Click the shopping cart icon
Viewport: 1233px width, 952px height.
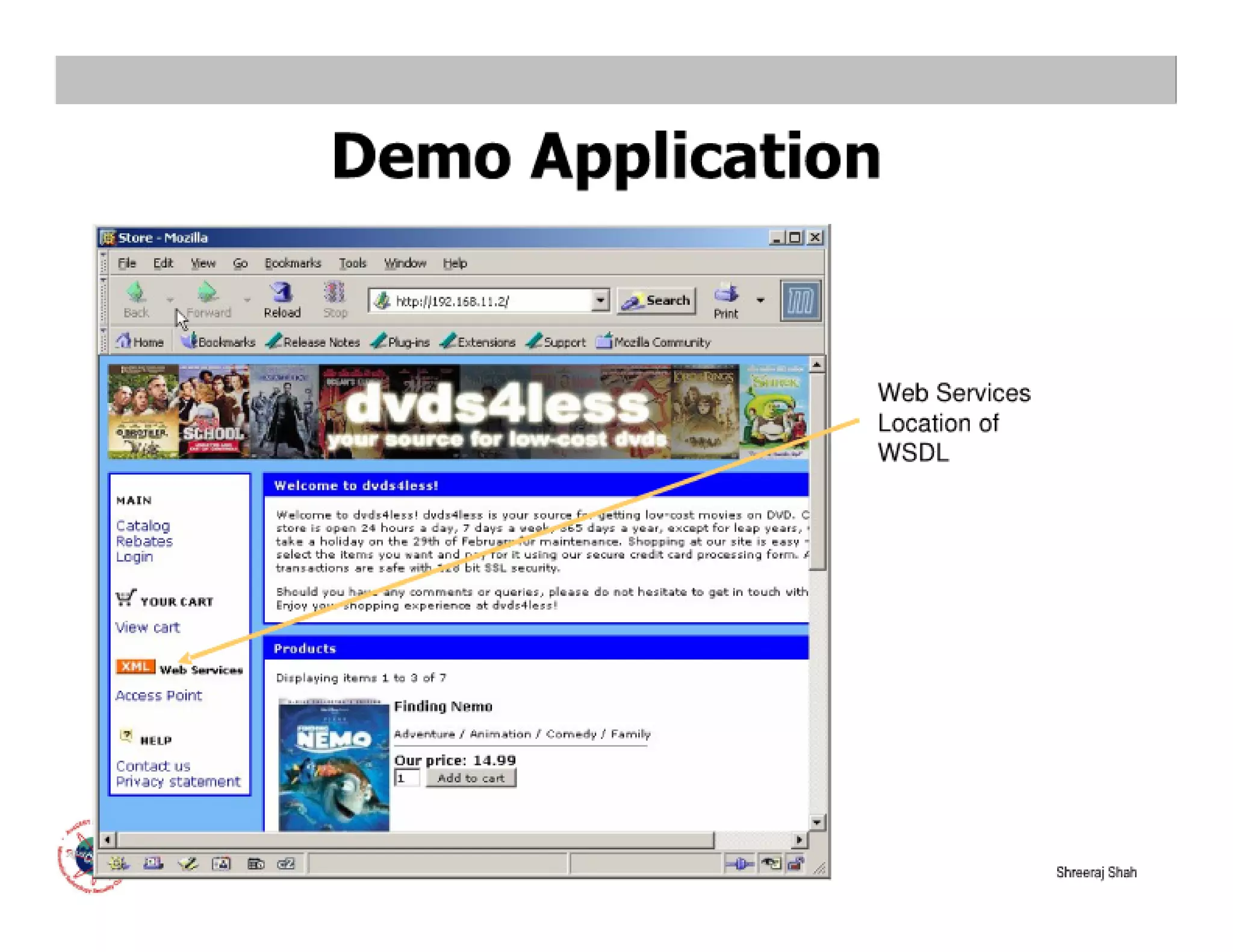click(x=126, y=597)
